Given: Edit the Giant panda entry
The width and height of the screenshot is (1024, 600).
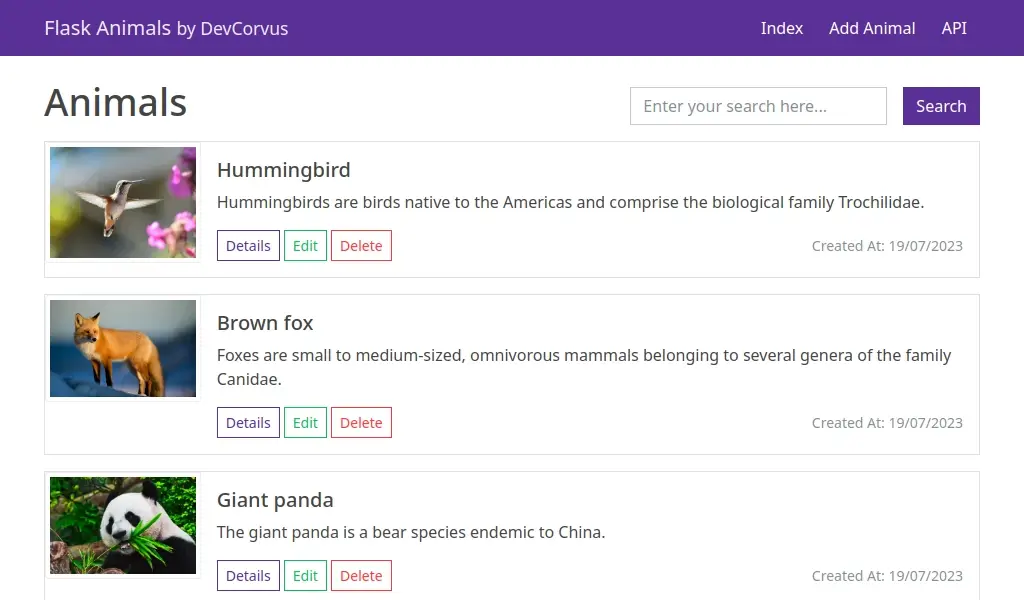Looking at the screenshot, I should pyautogui.click(x=305, y=575).
